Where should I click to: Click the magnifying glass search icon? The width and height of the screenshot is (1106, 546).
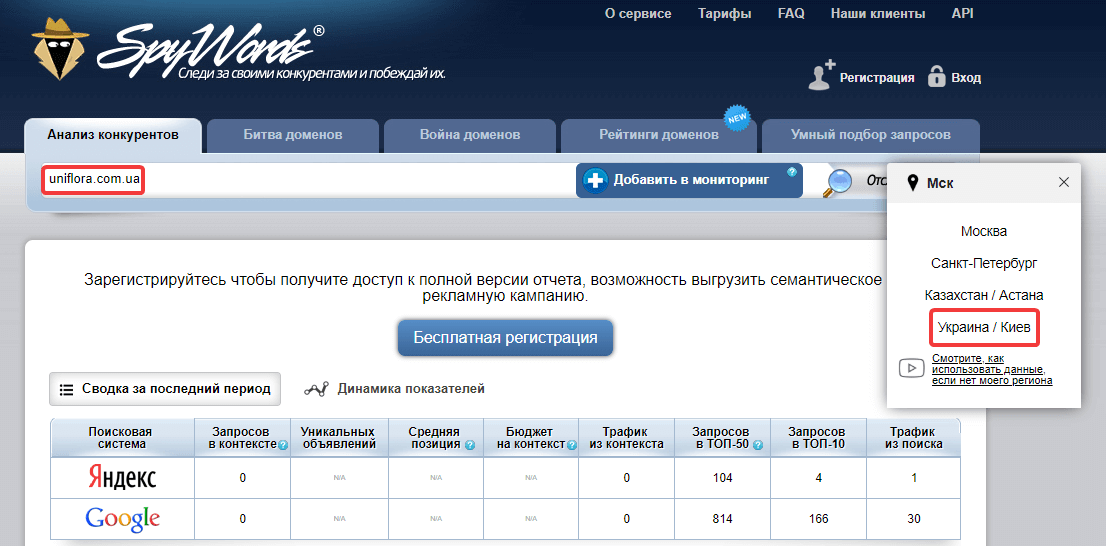(x=838, y=182)
